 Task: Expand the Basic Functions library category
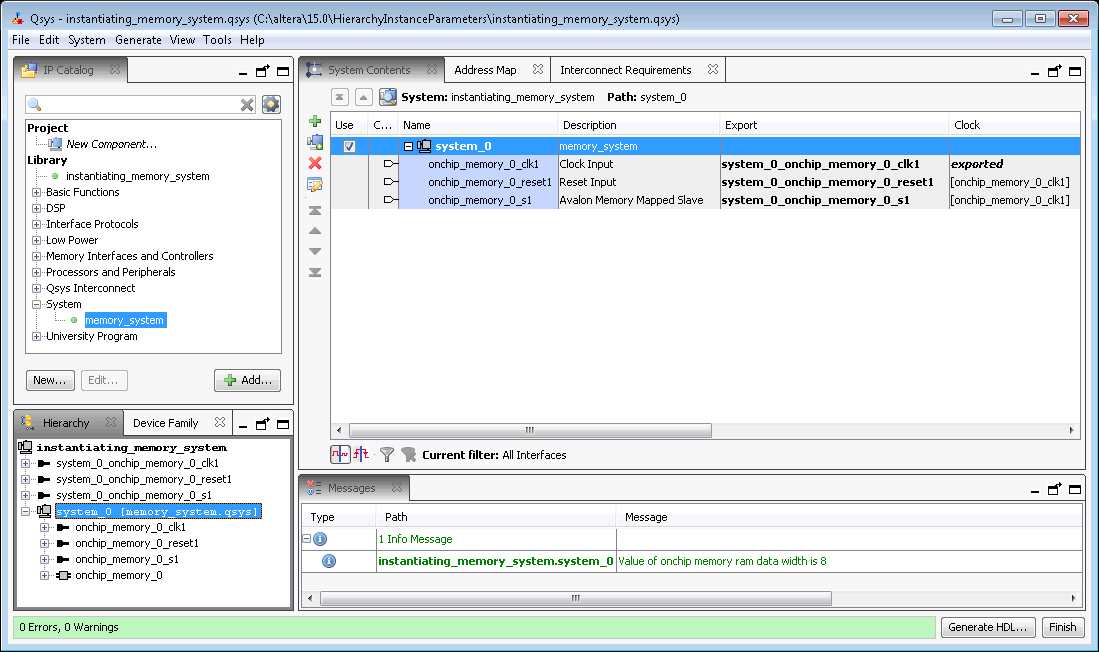(37, 192)
